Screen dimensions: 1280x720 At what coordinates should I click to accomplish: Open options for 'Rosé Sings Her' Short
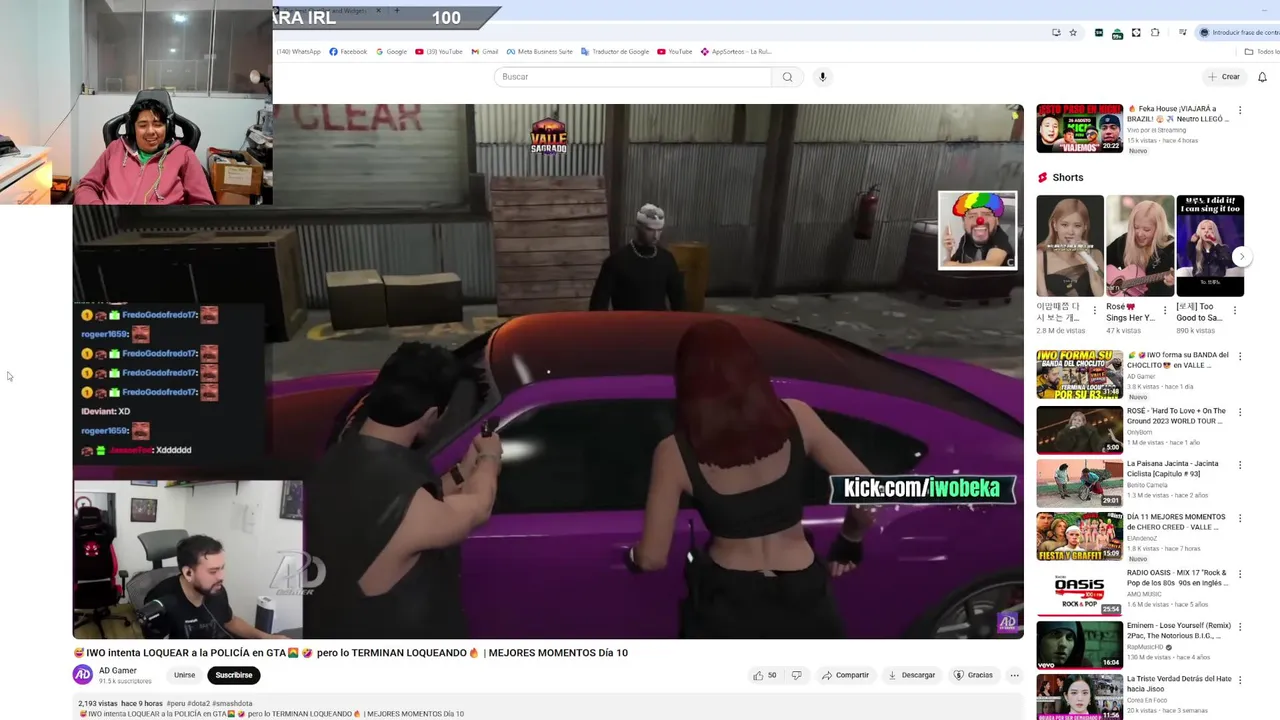pyautogui.click(x=1164, y=311)
